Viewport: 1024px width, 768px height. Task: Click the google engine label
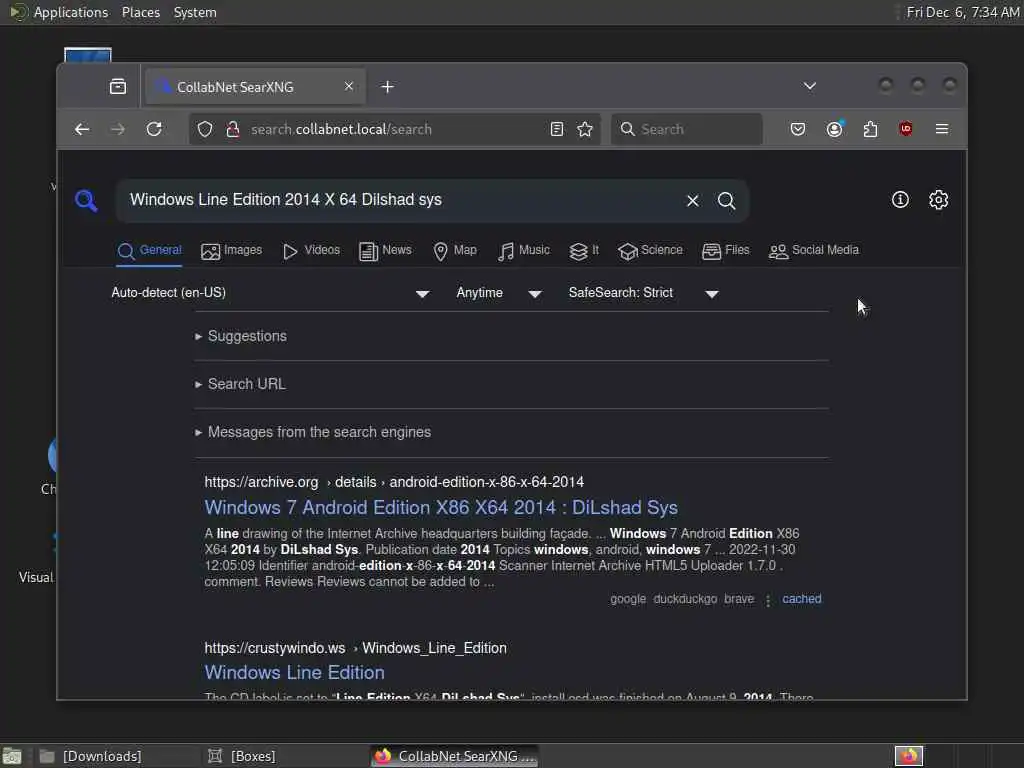tap(628, 599)
